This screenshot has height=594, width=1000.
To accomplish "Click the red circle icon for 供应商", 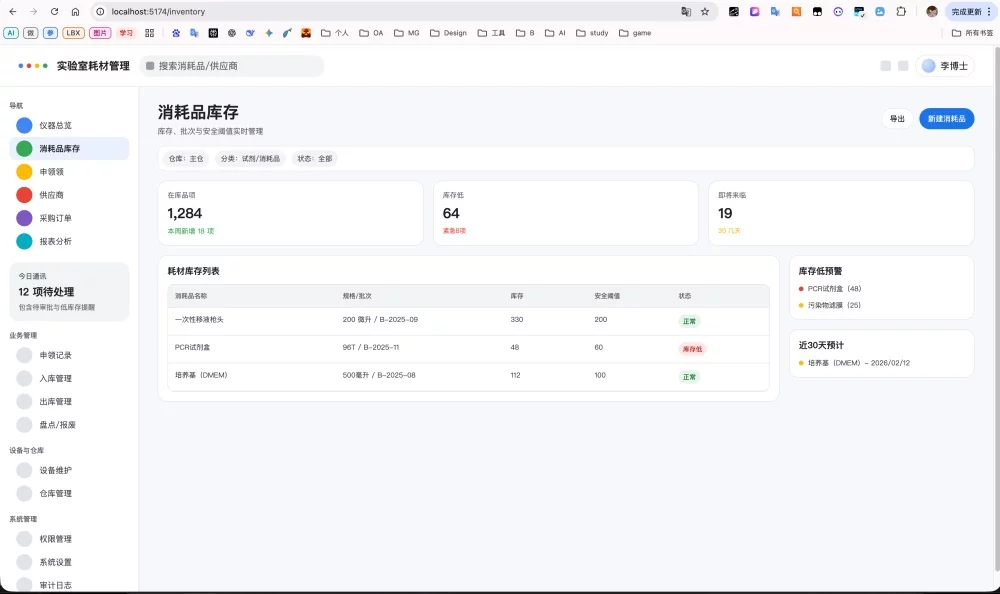I will (x=24, y=195).
